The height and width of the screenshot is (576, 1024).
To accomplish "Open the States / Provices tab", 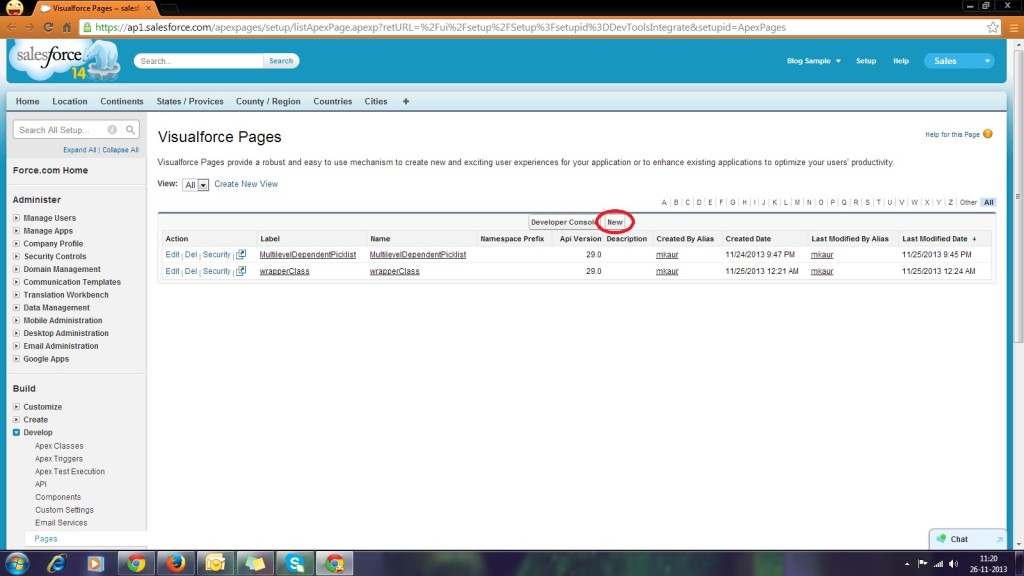I will (x=190, y=101).
